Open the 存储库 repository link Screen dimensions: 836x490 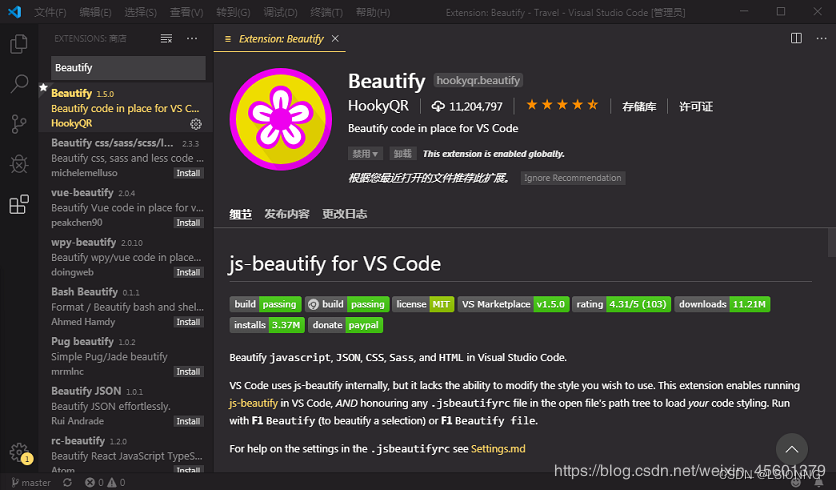click(x=639, y=107)
